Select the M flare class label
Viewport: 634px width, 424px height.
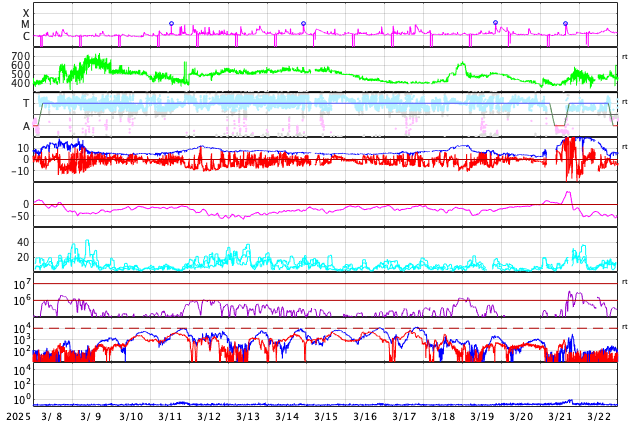(x=25, y=25)
